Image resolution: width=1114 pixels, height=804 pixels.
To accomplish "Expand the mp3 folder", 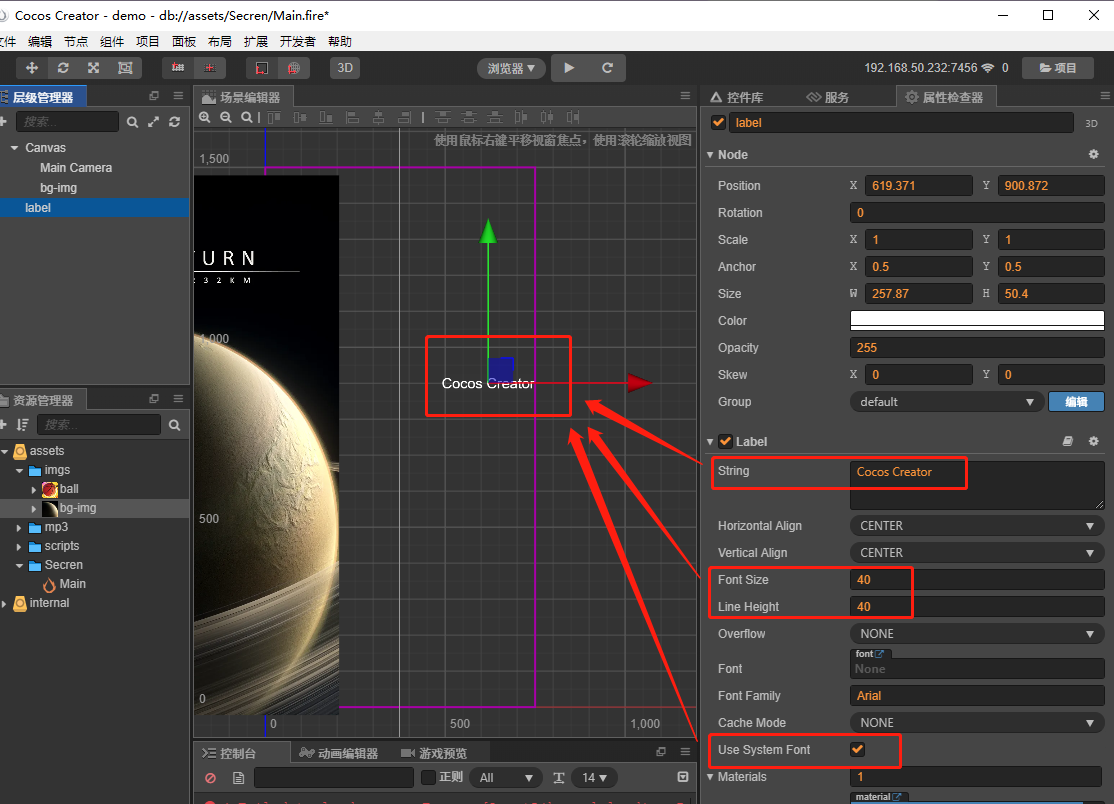I will [19, 528].
